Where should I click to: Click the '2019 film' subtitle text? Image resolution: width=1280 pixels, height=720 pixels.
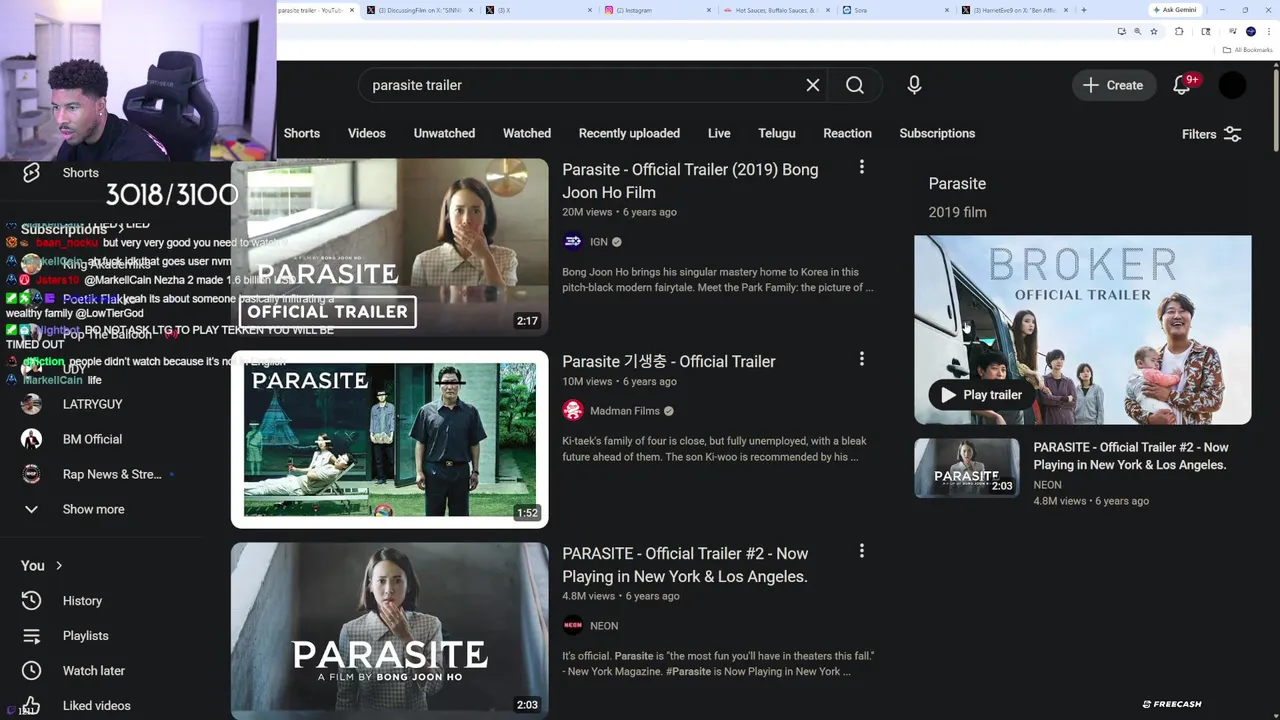coord(957,212)
